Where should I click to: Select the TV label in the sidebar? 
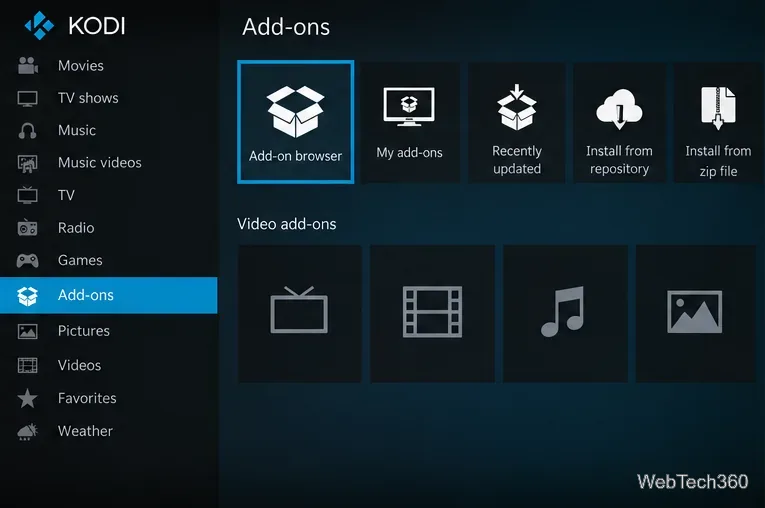[66, 195]
